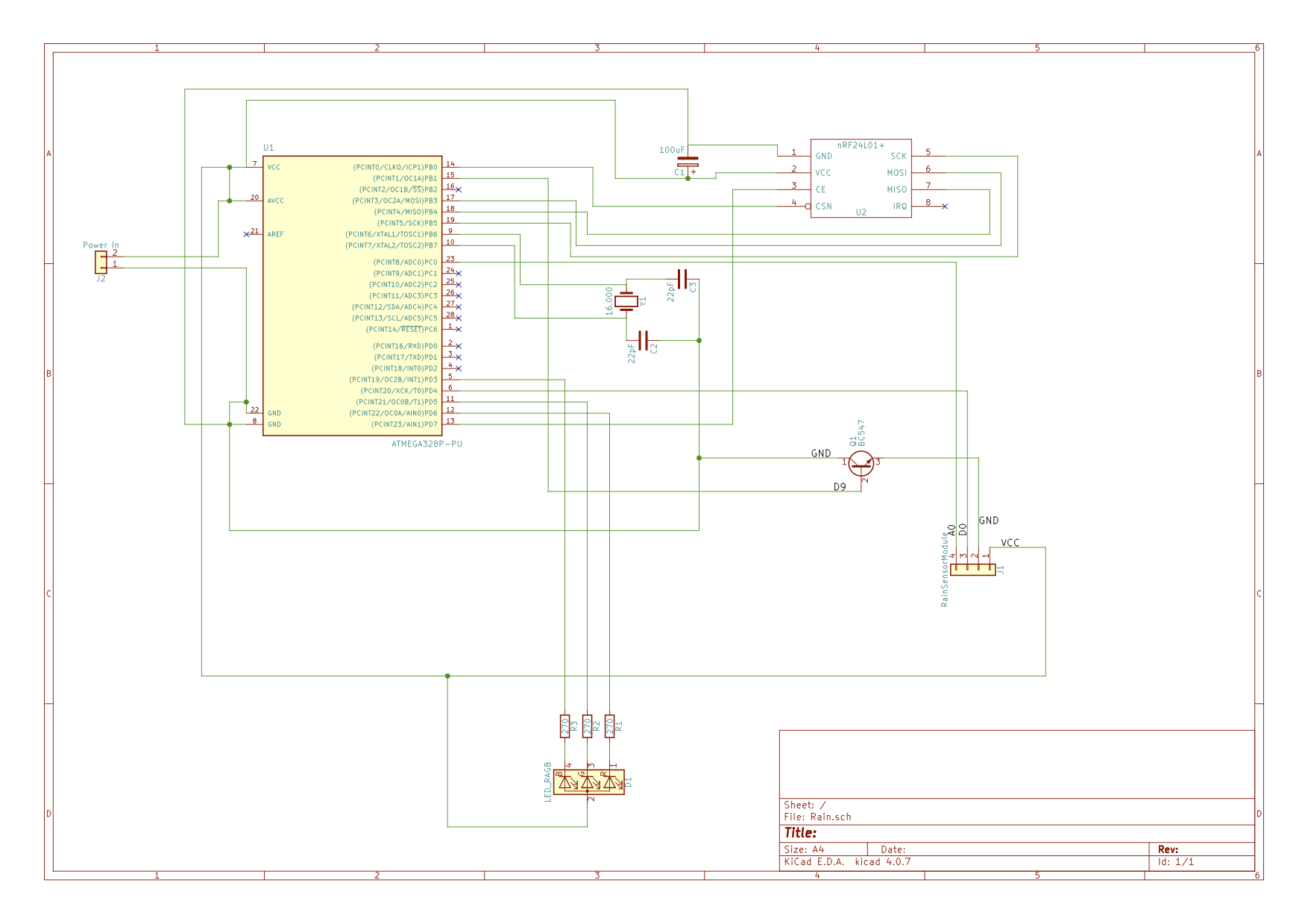1308x924 pixels.
Task: Select the "nRF24L01+" label
Action: [861, 145]
